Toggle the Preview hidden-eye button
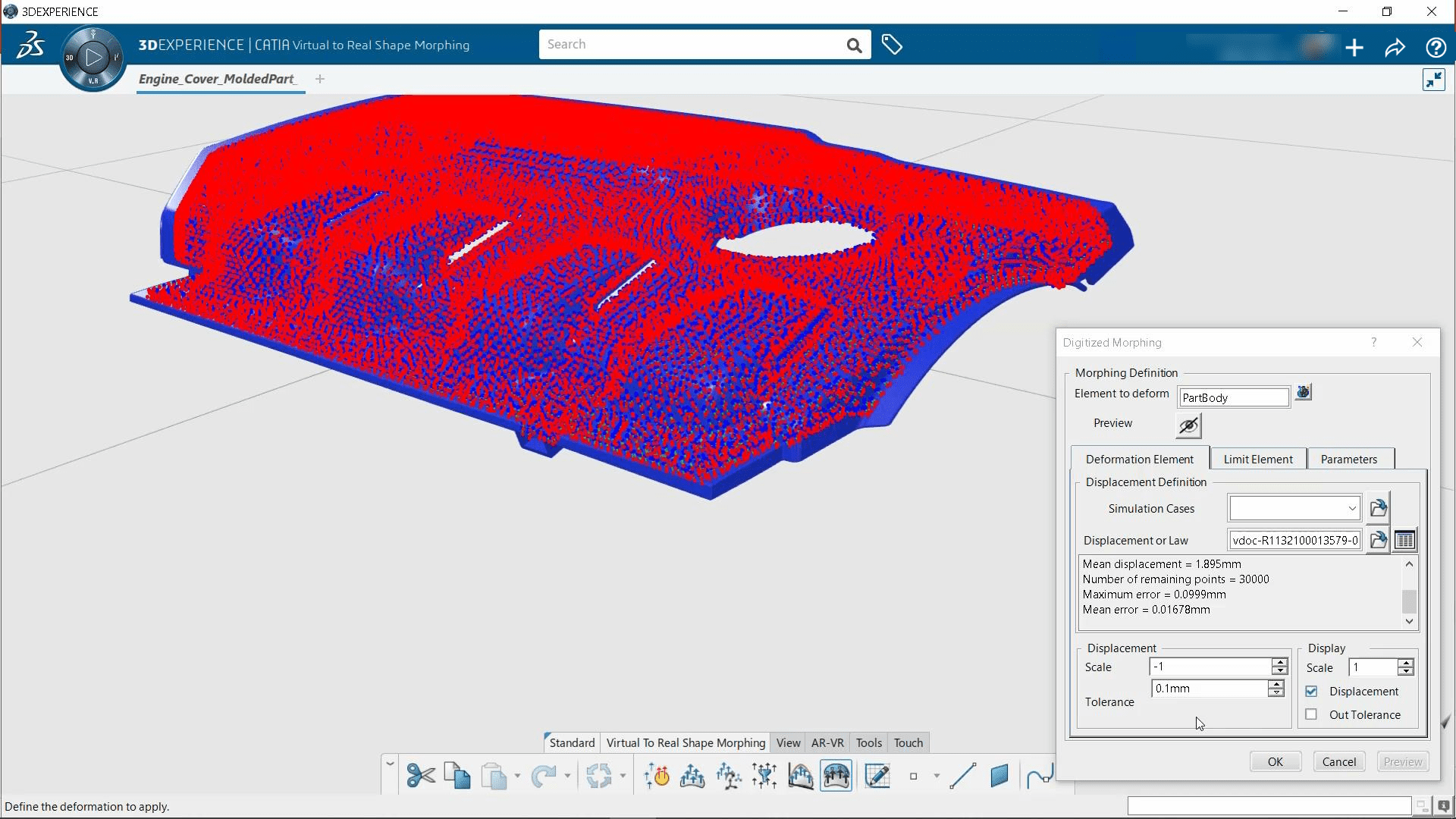 point(1188,425)
